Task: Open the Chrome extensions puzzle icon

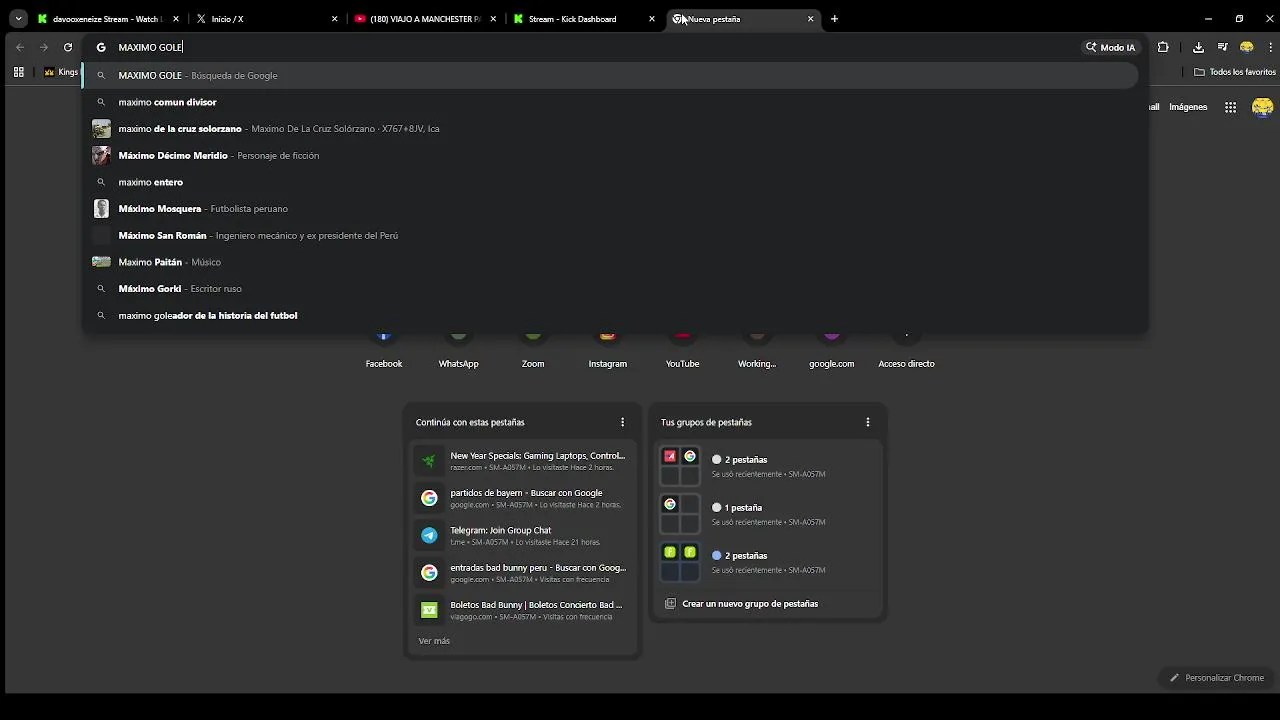Action: (x=1163, y=47)
